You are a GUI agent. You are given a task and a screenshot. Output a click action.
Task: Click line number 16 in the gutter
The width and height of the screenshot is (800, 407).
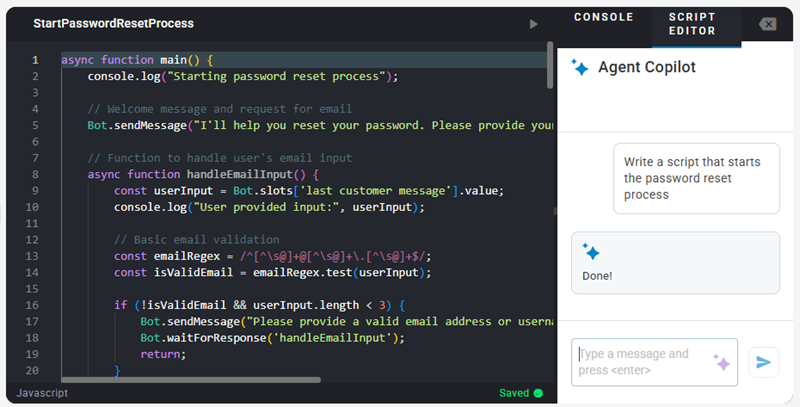point(34,305)
